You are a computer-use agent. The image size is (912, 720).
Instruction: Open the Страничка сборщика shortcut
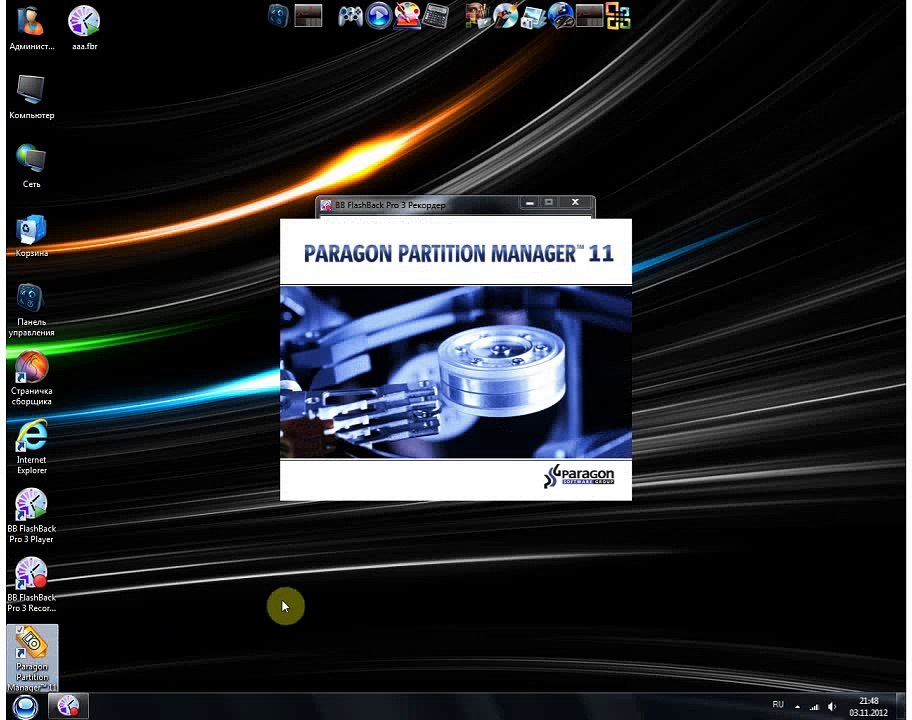[x=31, y=378]
